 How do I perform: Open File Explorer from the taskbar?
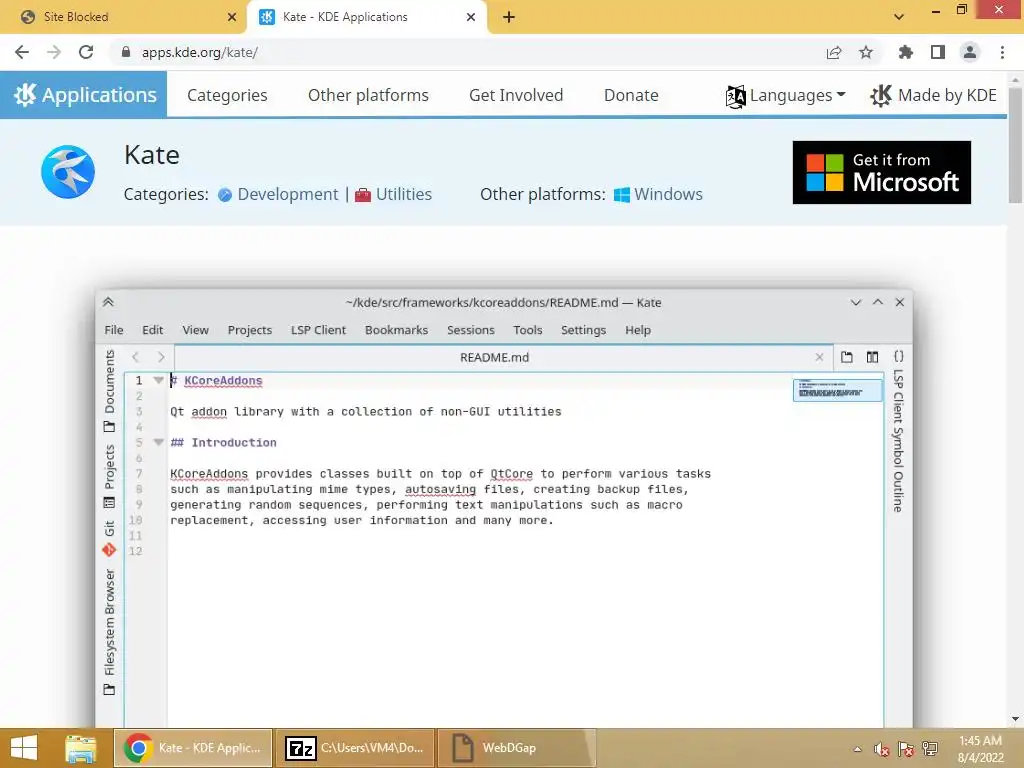click(80, 748)
